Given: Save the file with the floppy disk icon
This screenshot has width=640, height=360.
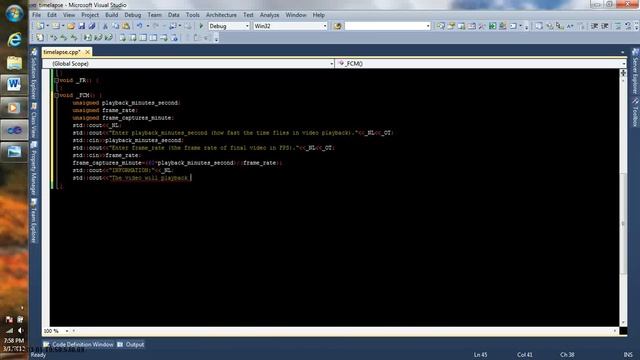Looking at the screenshot, I should (82, 26).
